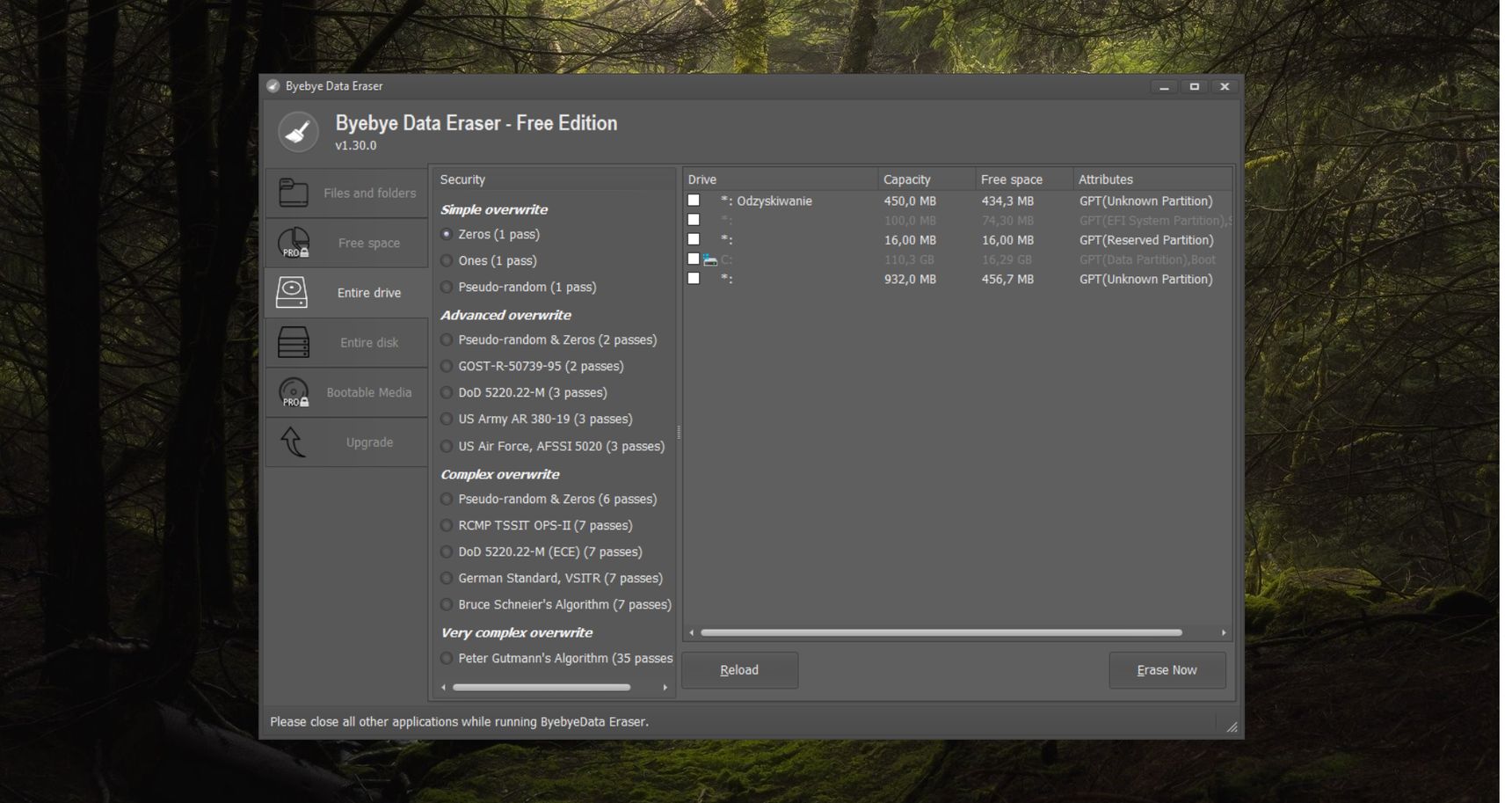Open the Free space tab
Screen dimensions: 1512x803
[x=346, y=243]
